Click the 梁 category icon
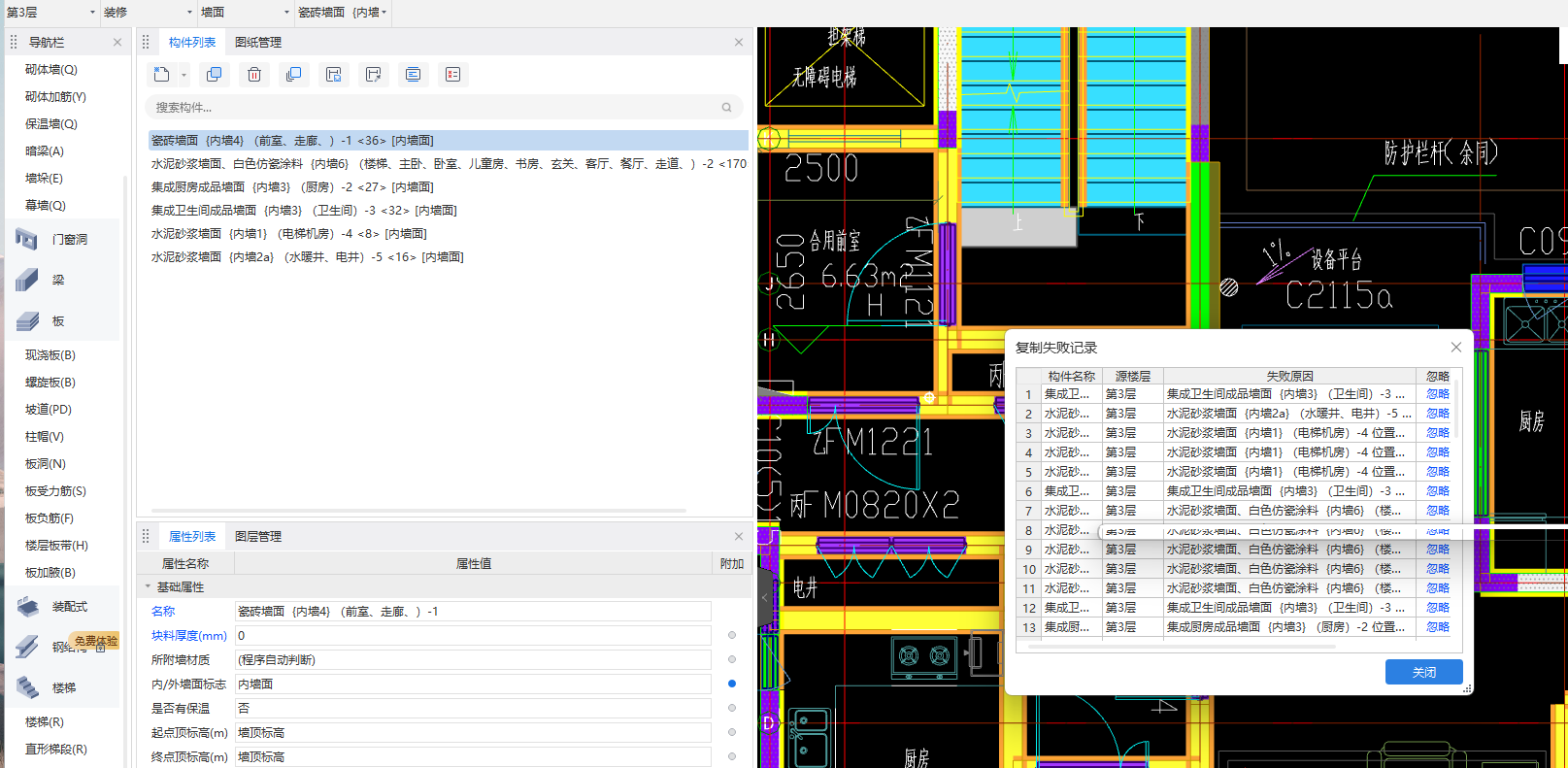The image size is (1568, 768). click(x=27, y=280)
